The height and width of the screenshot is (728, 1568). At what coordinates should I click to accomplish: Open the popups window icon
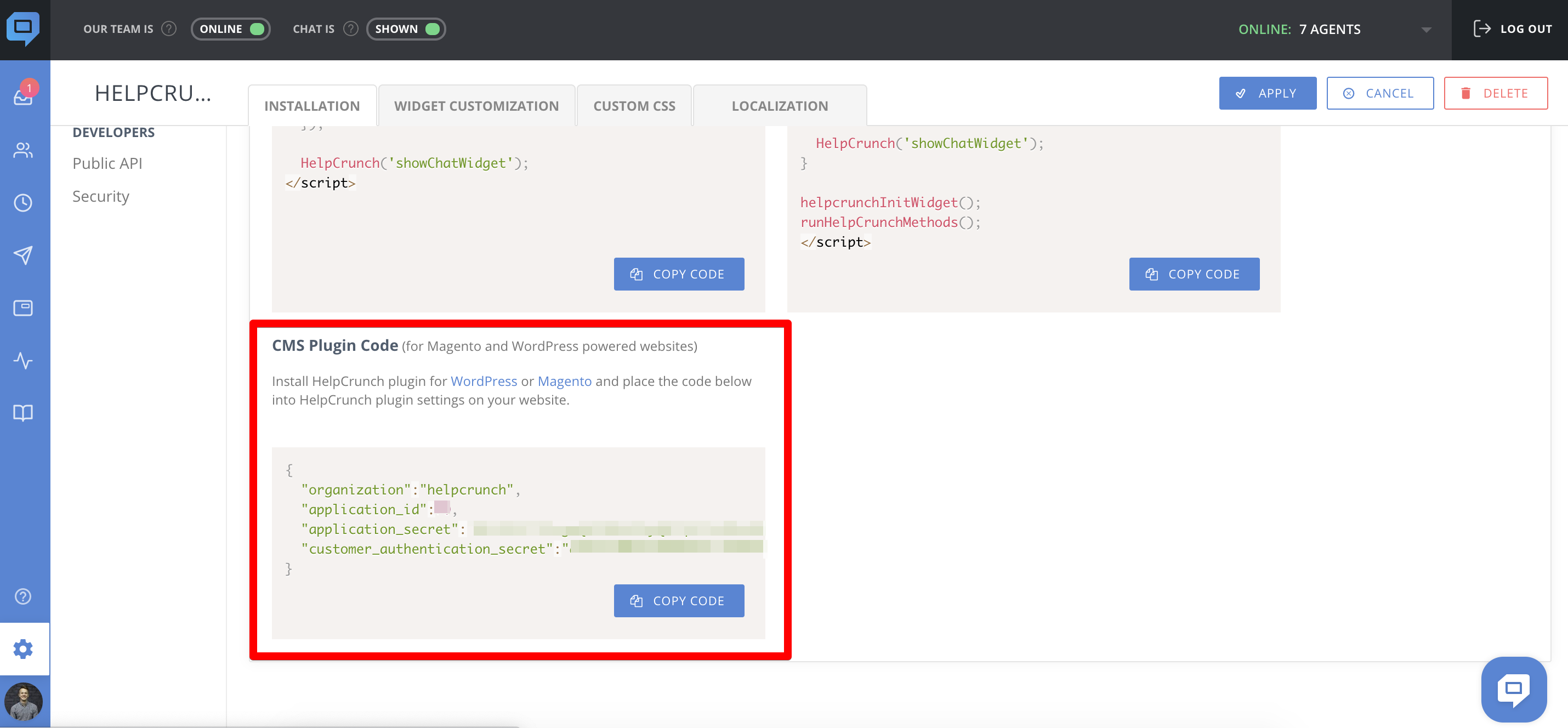(23, 308)
